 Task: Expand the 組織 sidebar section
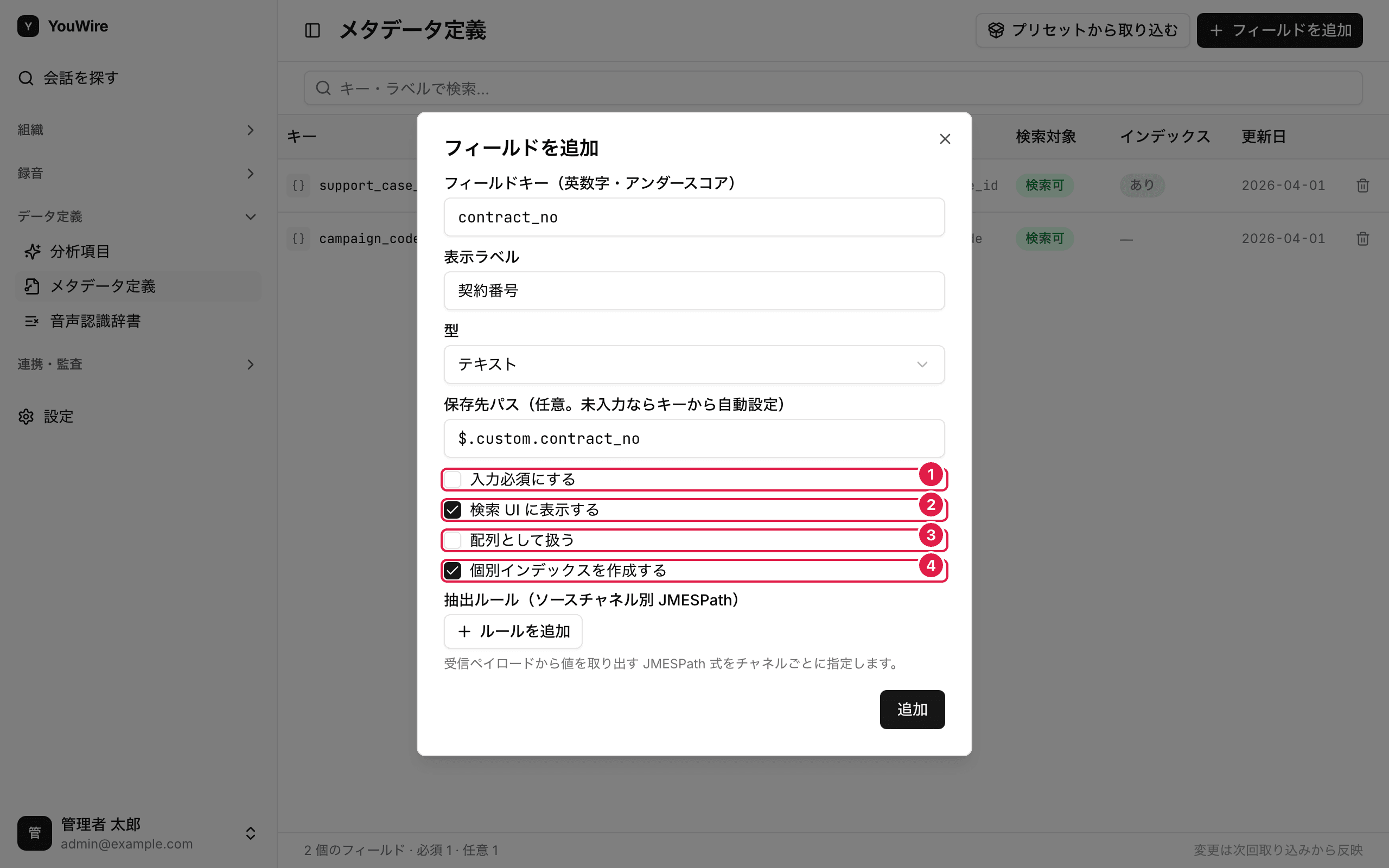136,130
